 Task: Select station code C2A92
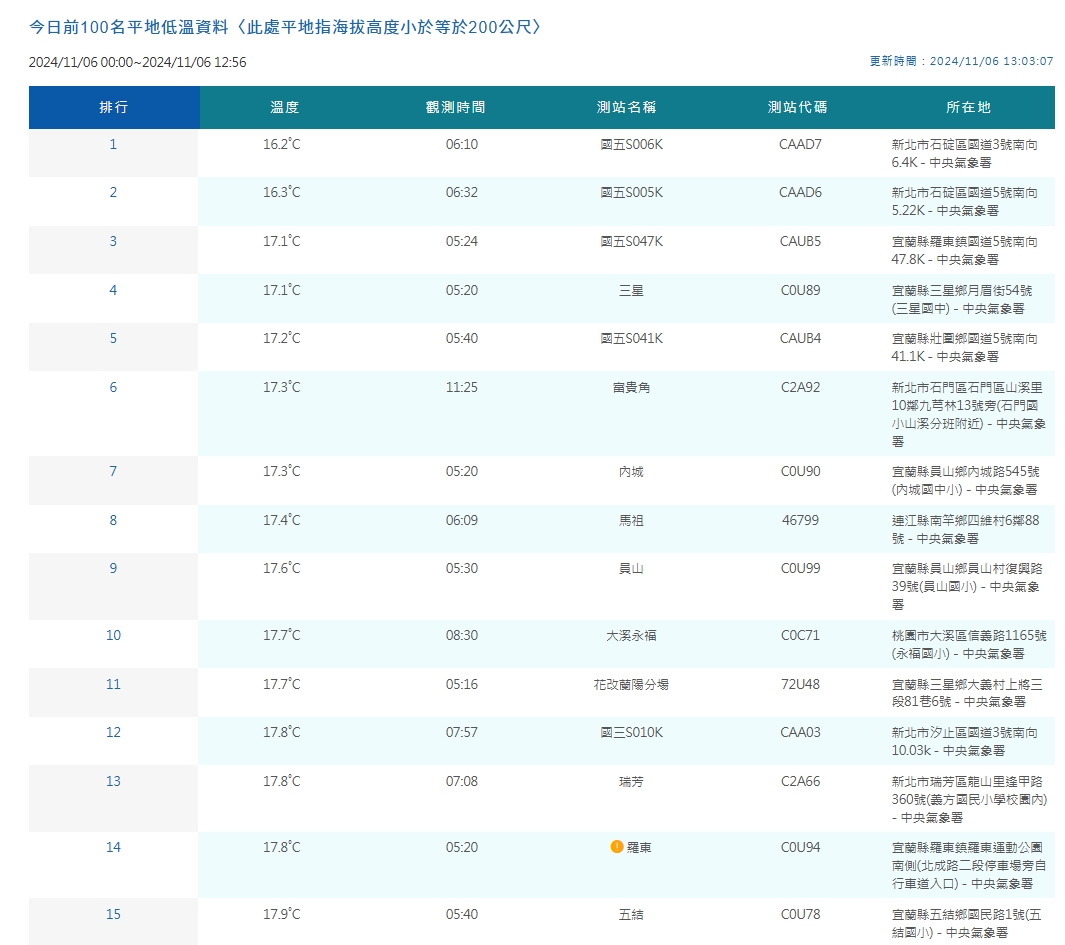(800, 388)
